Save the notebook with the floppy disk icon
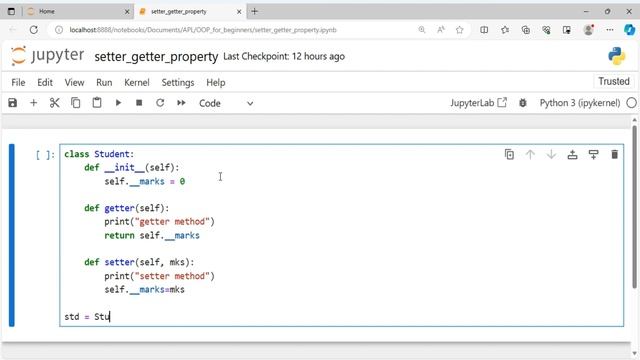The image size is (640, 360). pyautogui.click(x=13, y=103)
